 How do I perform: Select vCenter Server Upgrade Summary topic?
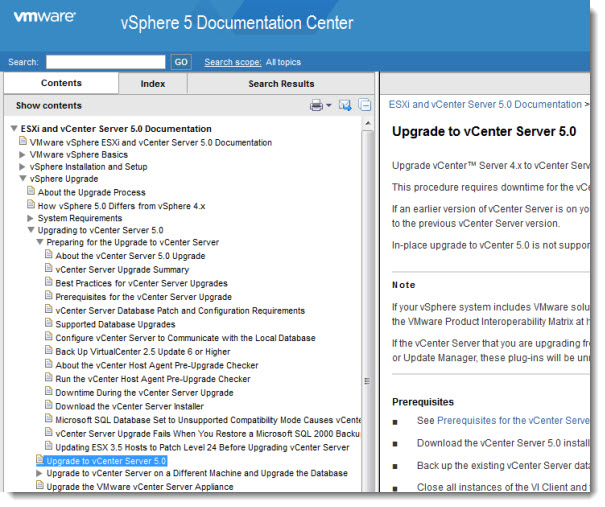pos(123,271)
